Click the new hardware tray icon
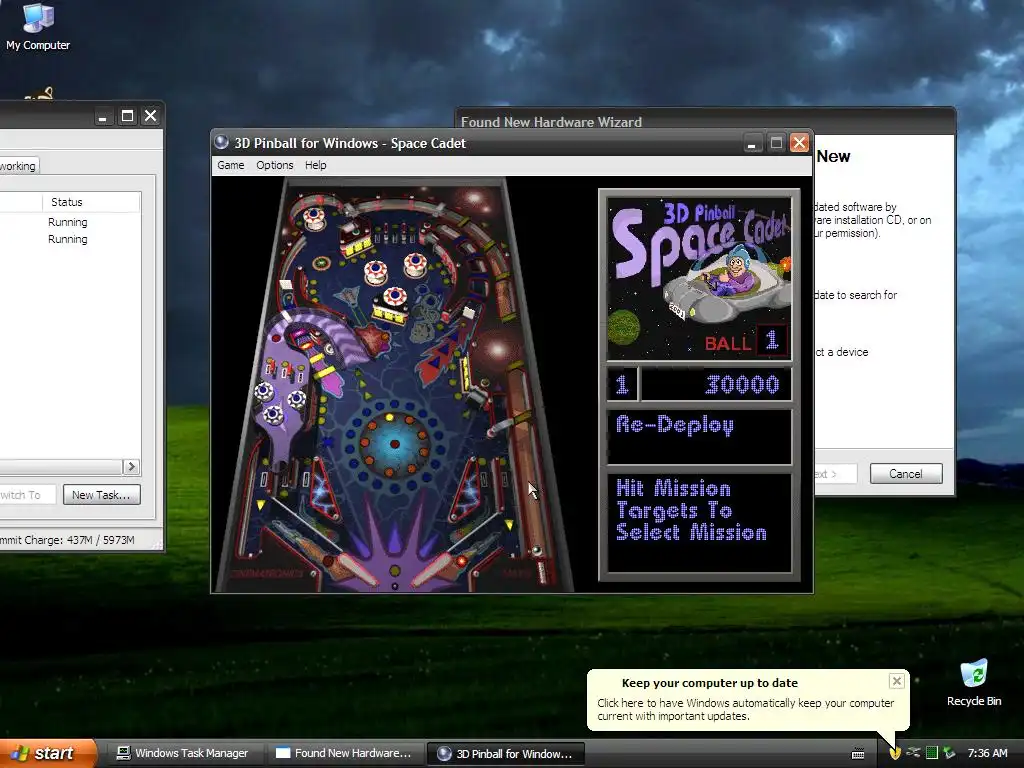Image resolution: width=1024 pixels, height=768 pixels. click(x=913, y=753)
